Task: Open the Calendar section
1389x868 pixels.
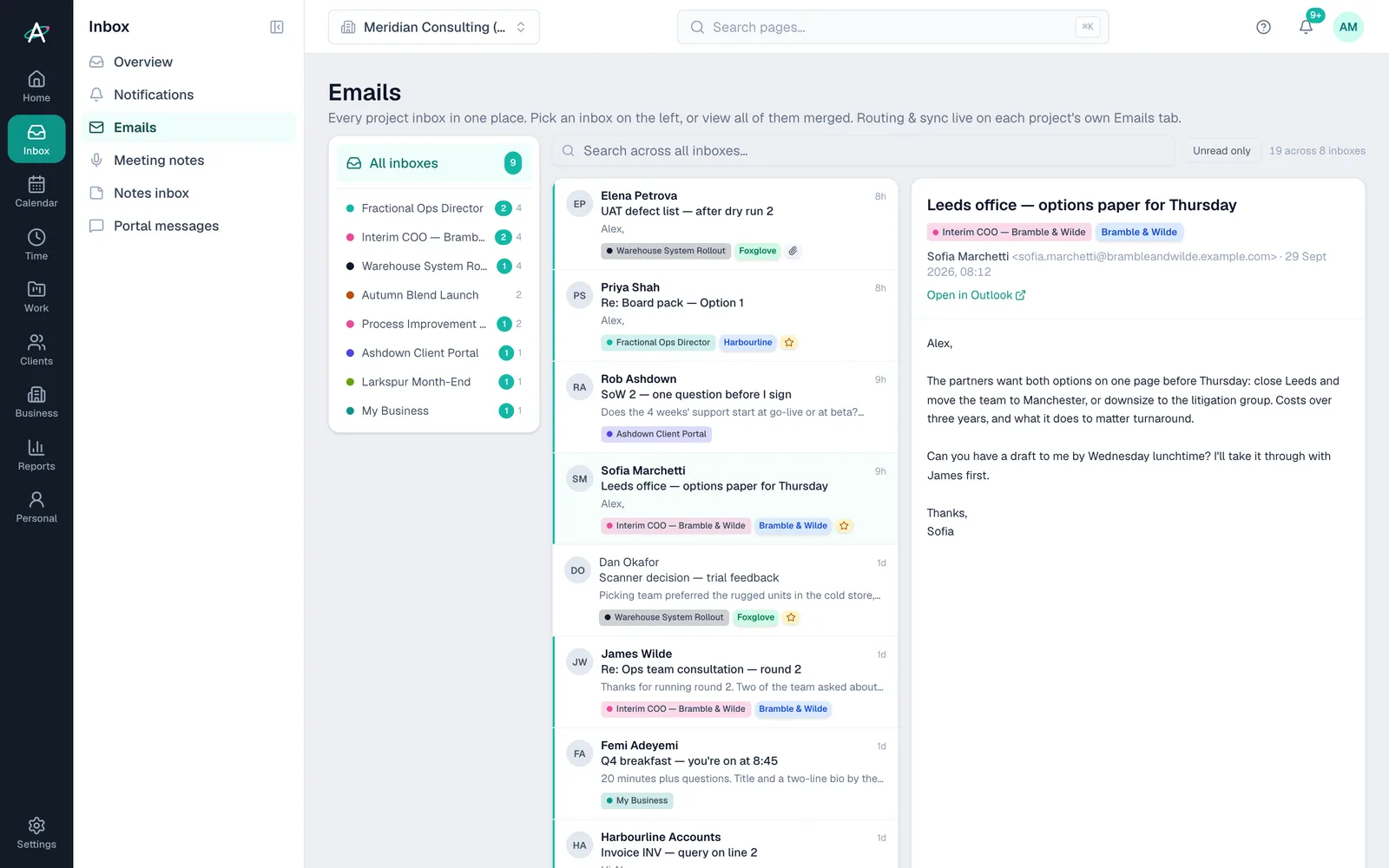Action: pyautogui.click(x=36, y=191)
